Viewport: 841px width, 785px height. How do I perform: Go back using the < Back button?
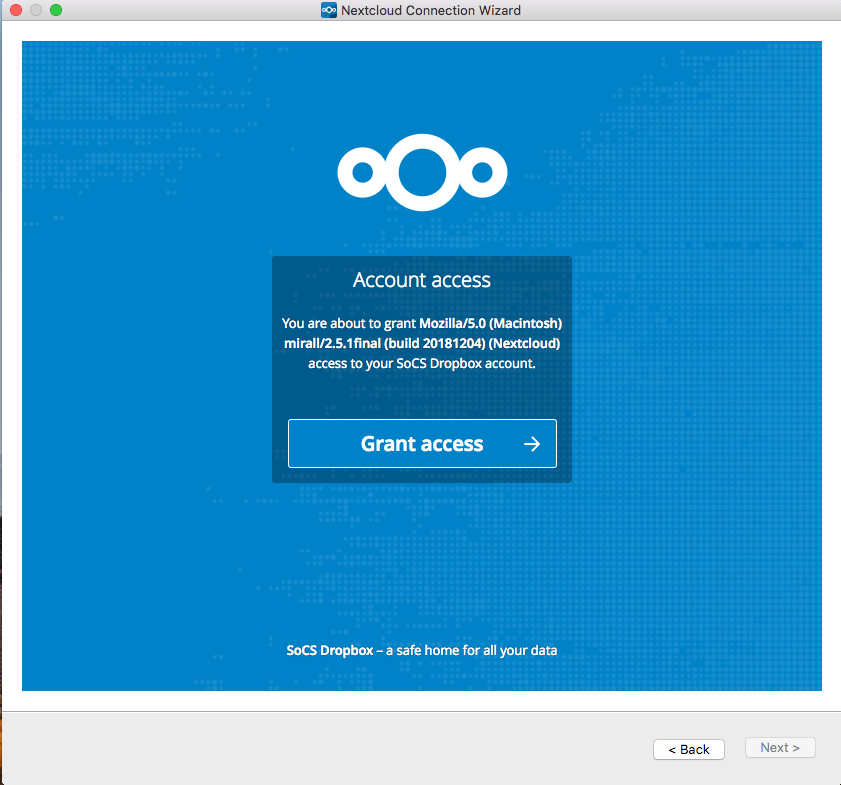688,749
